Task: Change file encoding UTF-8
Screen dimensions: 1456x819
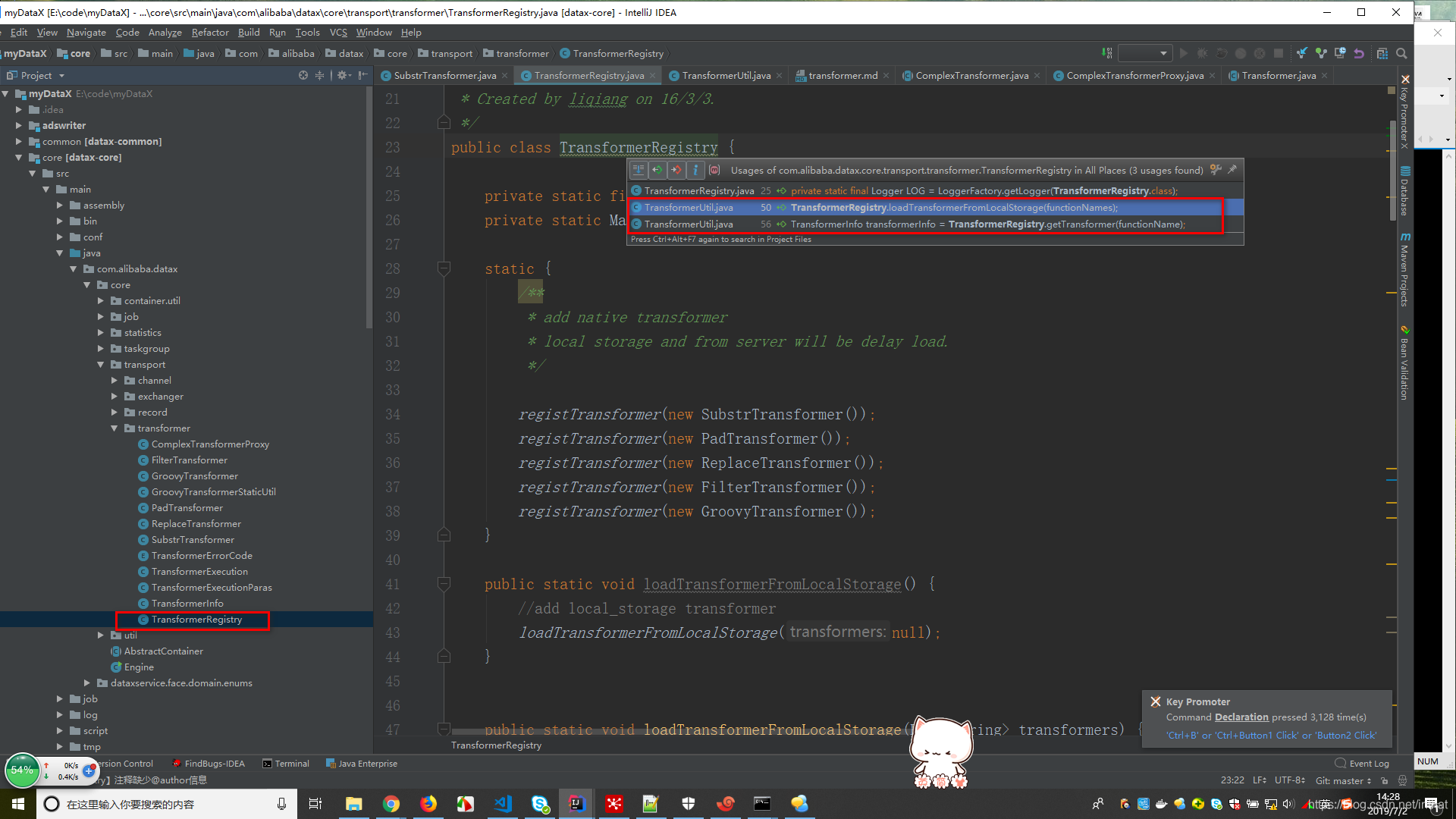Action: tap(1289, 780)
